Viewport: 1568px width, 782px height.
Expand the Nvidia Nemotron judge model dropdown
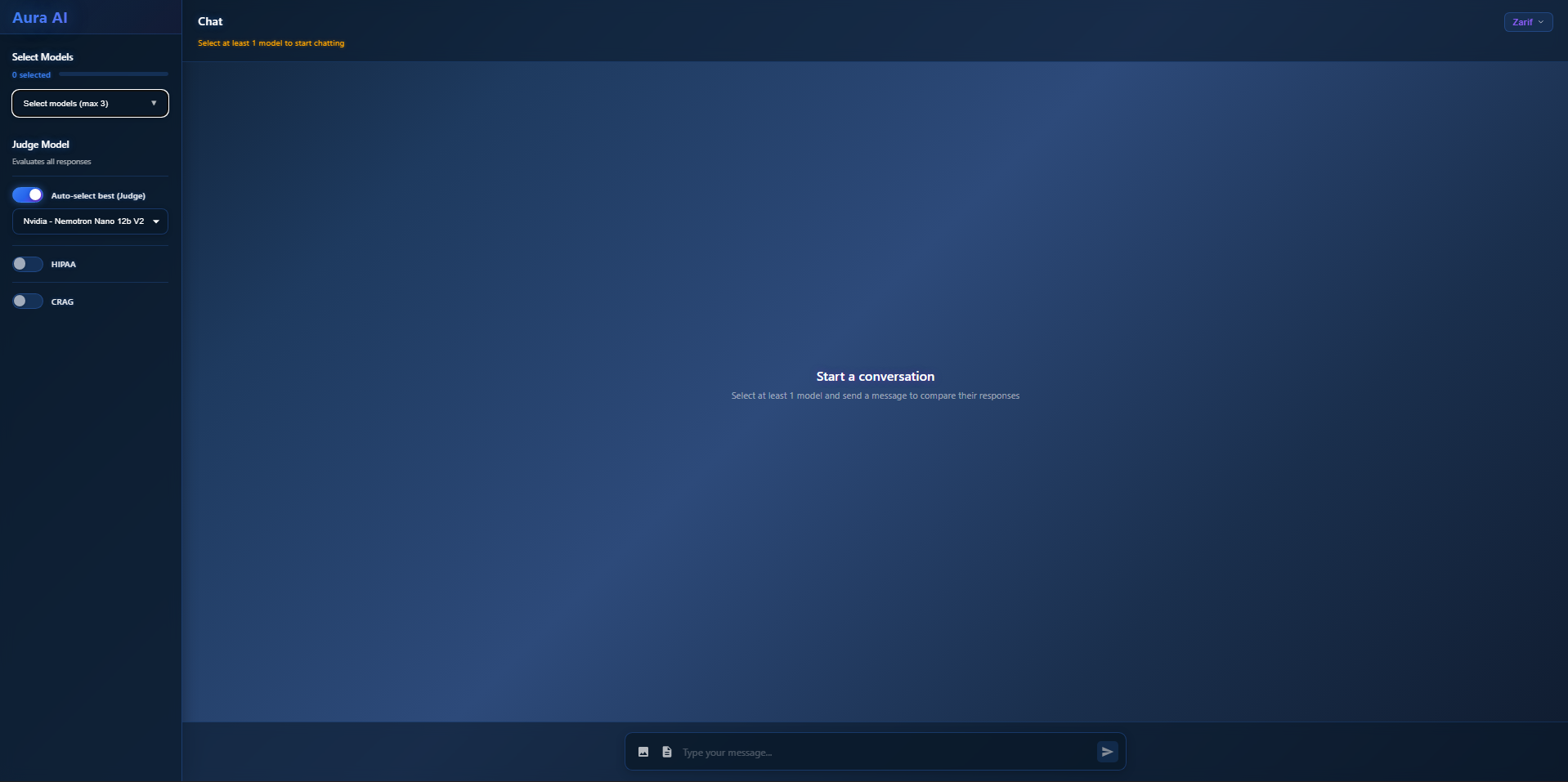coord(90,221)
